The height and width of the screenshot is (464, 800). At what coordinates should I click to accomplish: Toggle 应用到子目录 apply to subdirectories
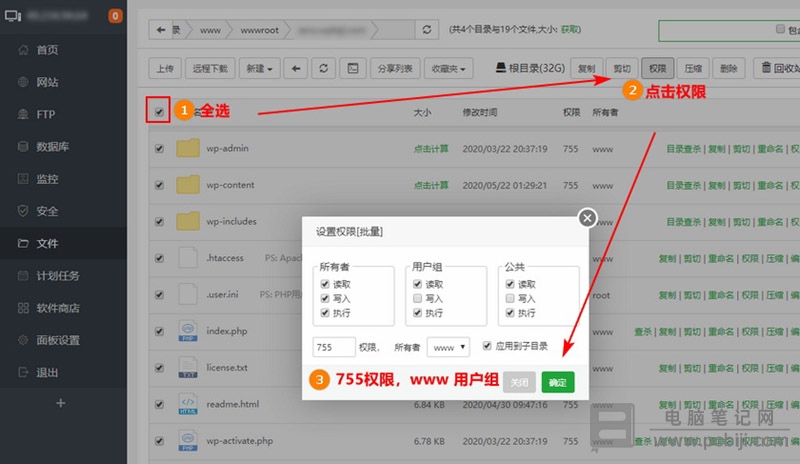coord(487,346)
